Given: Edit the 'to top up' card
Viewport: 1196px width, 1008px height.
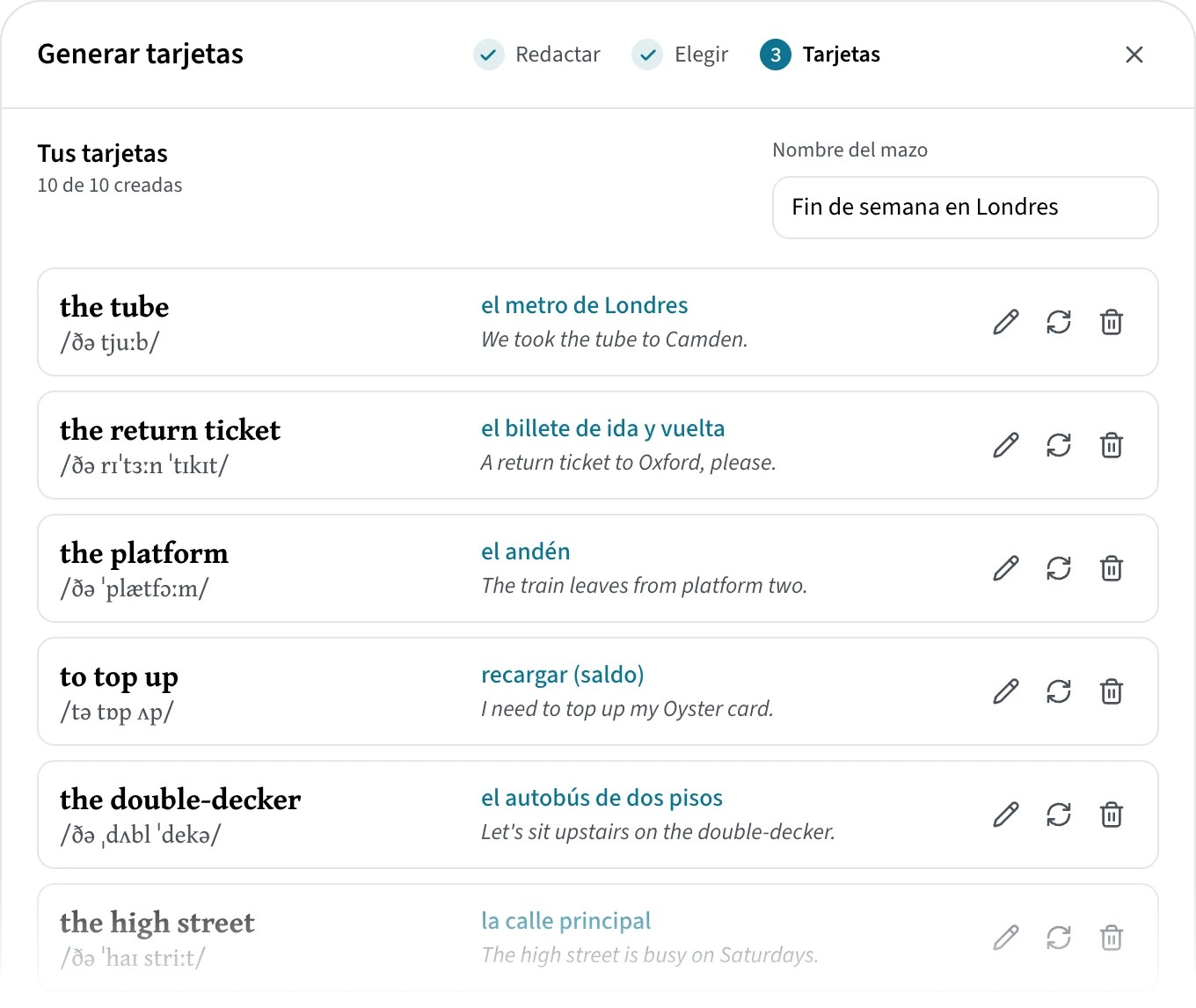Looking at the screenshot, I should coord(1006,691).
